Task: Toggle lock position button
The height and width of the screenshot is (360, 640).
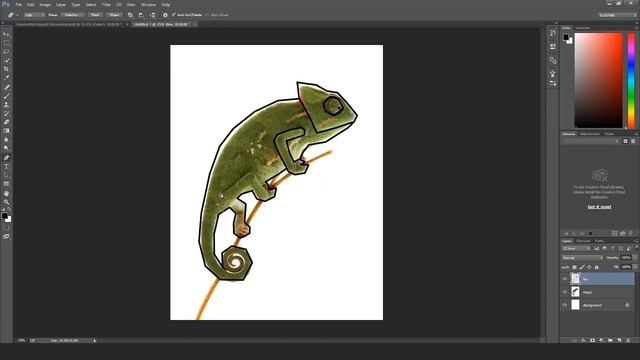Action: (589, 267)
